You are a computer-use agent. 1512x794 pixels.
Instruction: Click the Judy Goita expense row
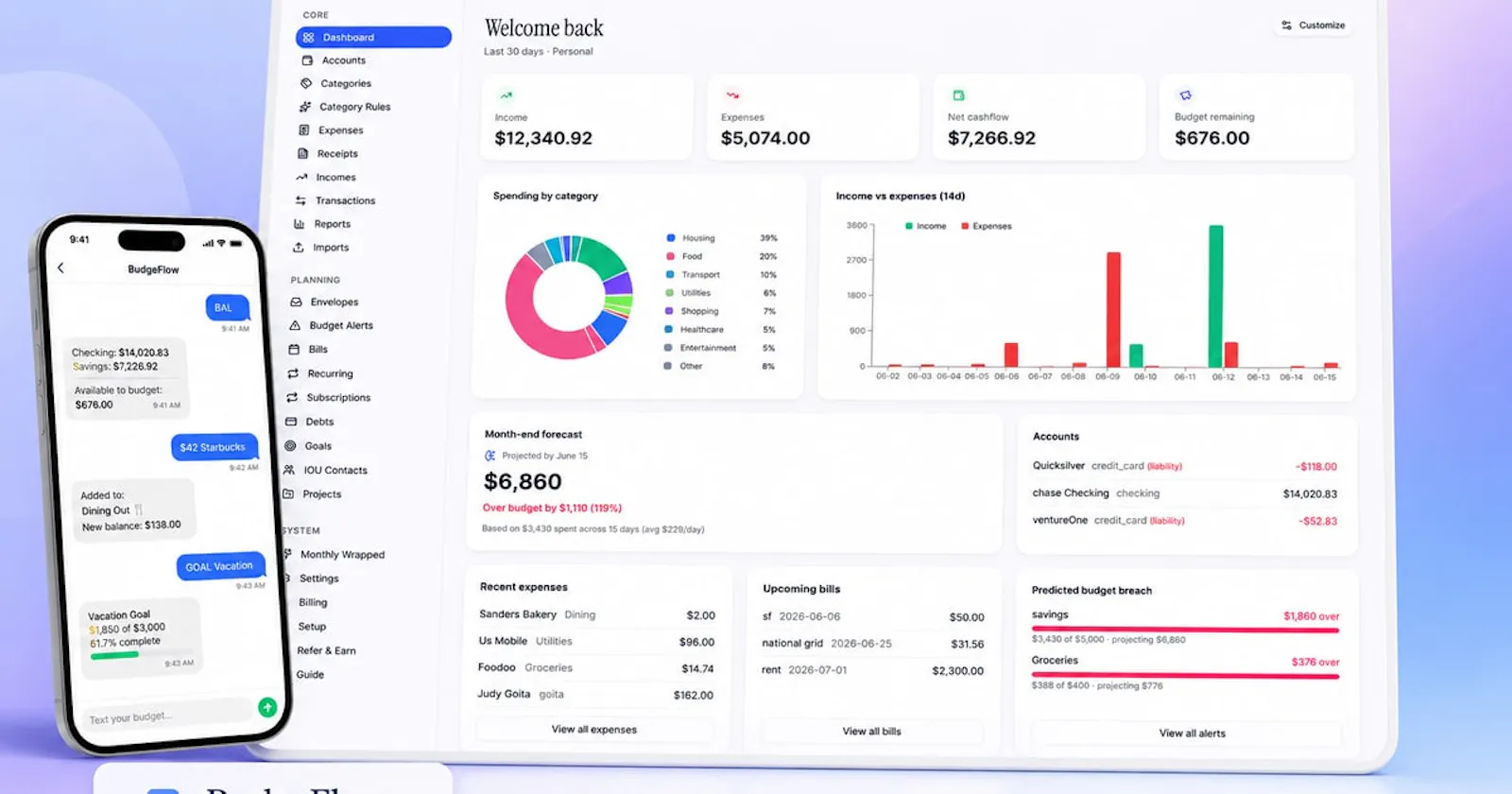[x=595, y=695]
